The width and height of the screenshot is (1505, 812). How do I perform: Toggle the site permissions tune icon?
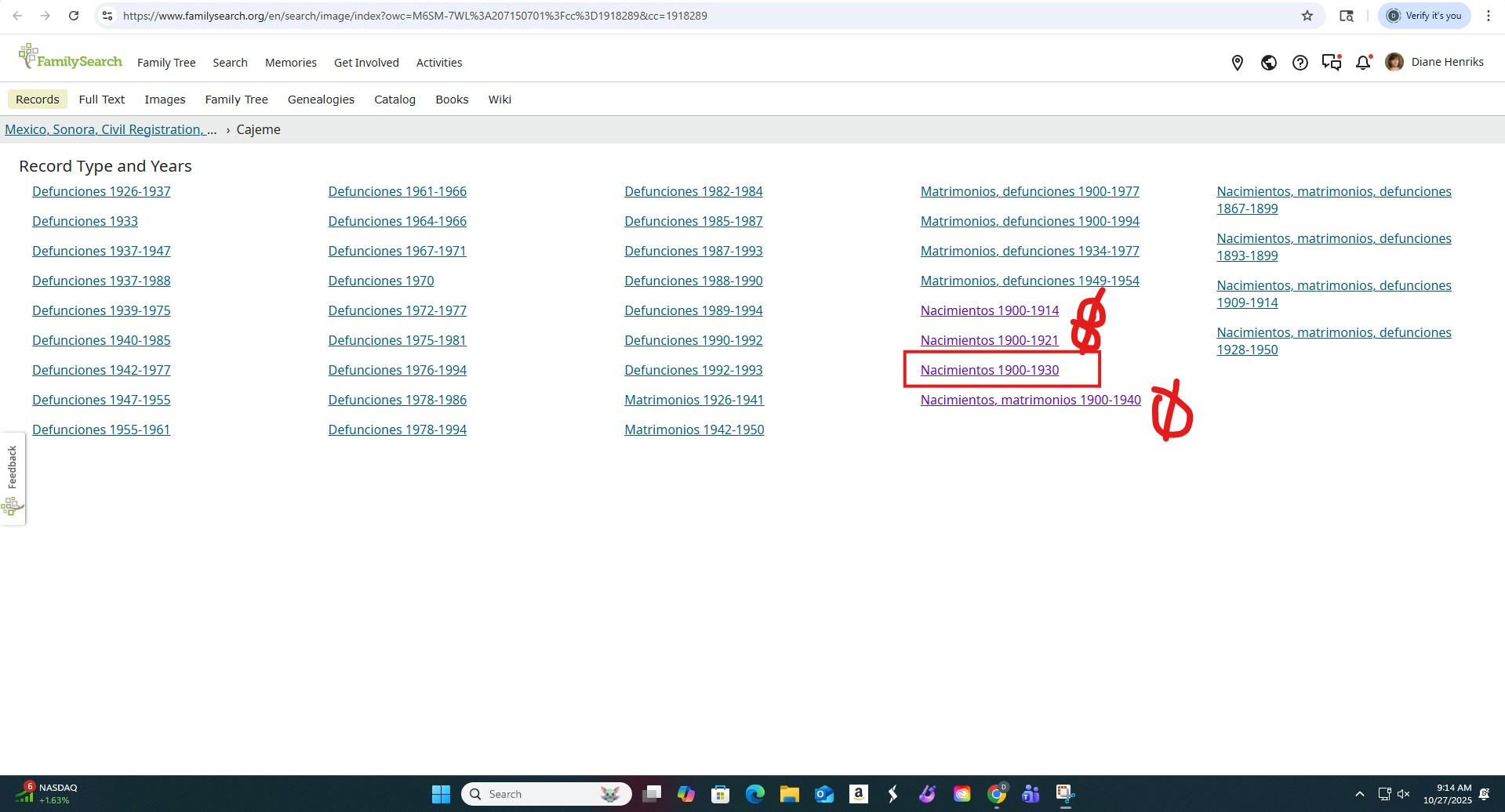107,15
